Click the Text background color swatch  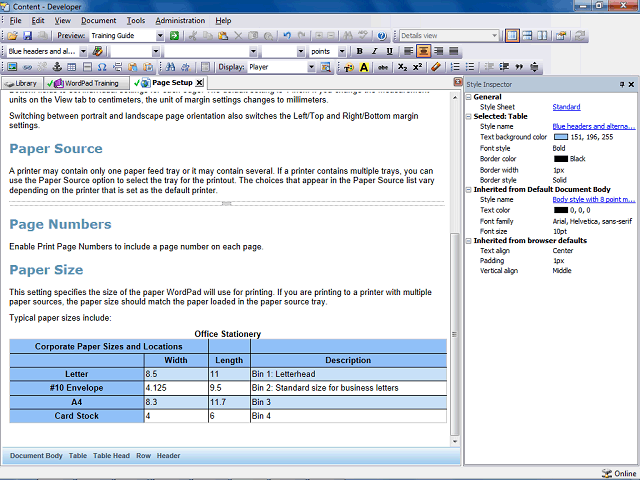[x=561, y=137]
